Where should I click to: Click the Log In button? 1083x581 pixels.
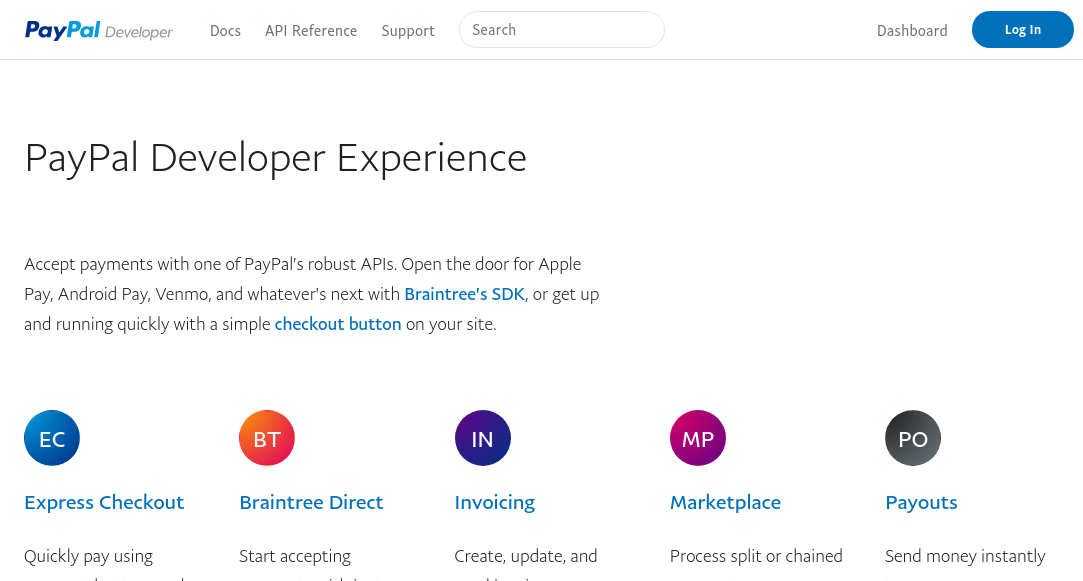click(1022, 30)
